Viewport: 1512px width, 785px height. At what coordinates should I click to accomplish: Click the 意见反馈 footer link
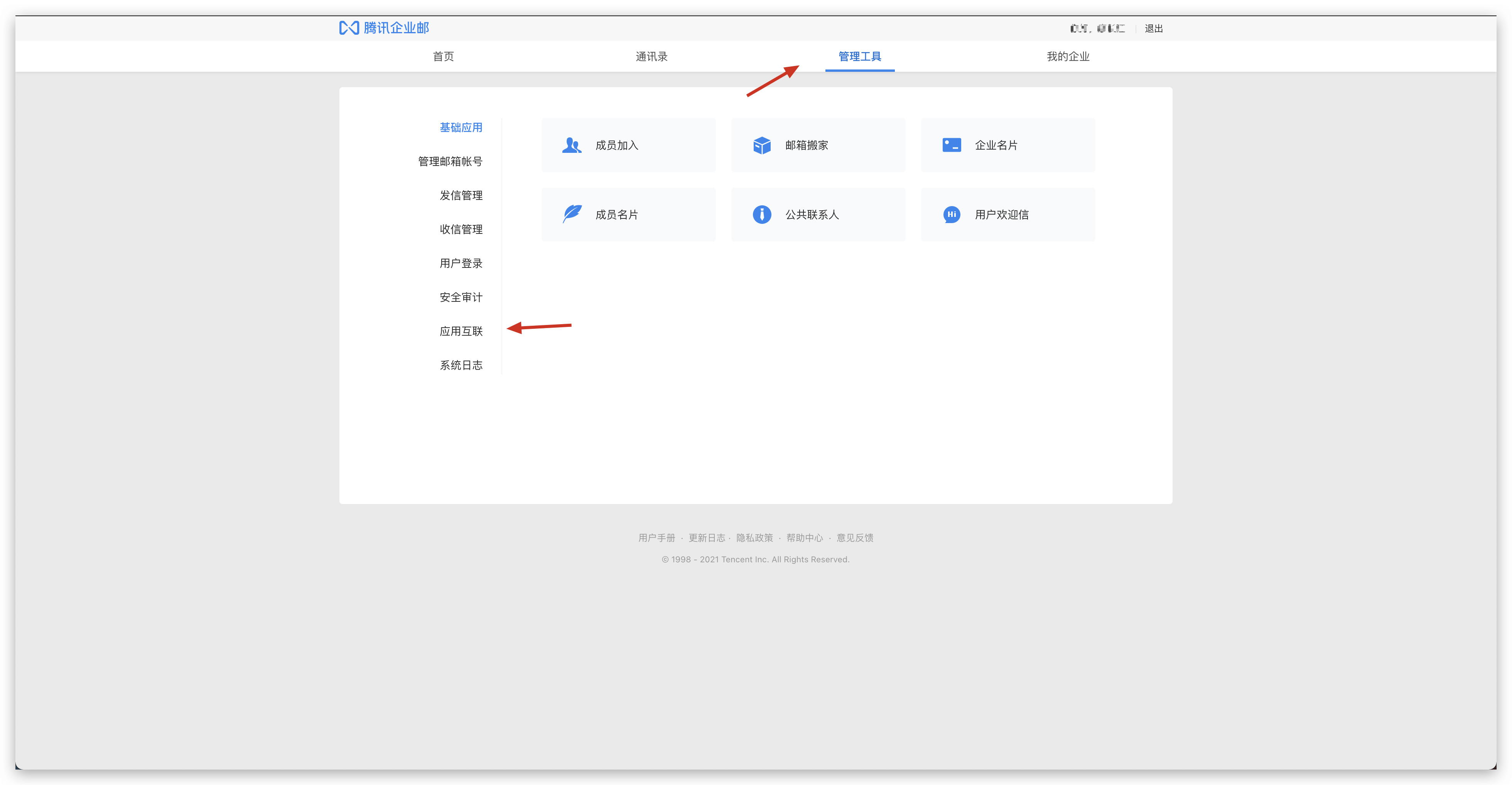pos(855,538)
